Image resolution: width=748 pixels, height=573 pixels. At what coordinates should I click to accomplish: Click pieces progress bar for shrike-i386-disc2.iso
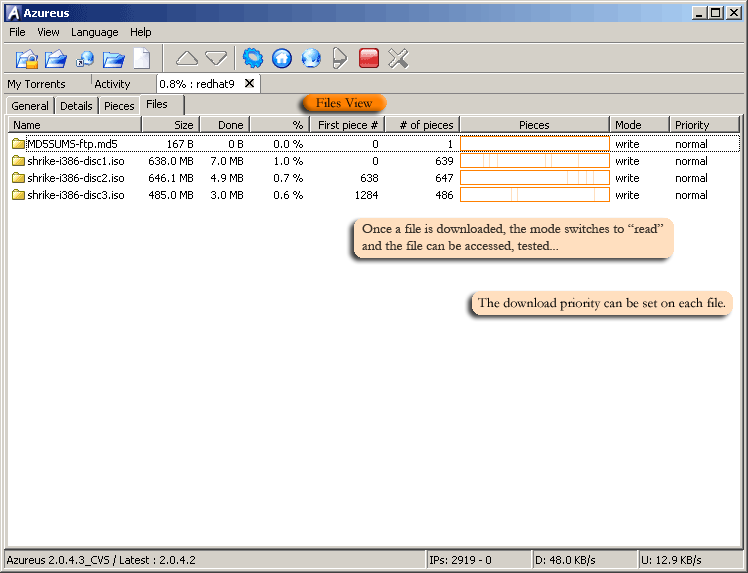pos(535,178)
